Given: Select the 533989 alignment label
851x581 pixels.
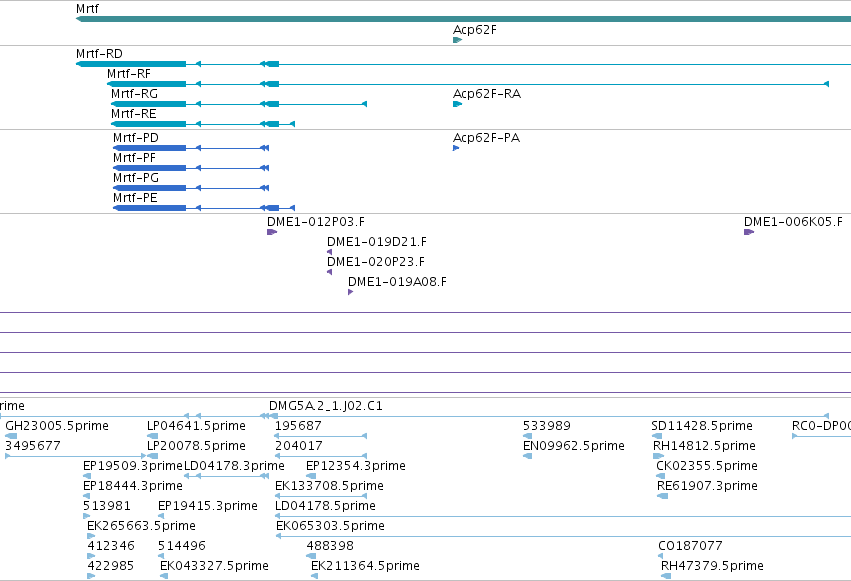Looking at the screenshot, I should [x=547, y=426].
